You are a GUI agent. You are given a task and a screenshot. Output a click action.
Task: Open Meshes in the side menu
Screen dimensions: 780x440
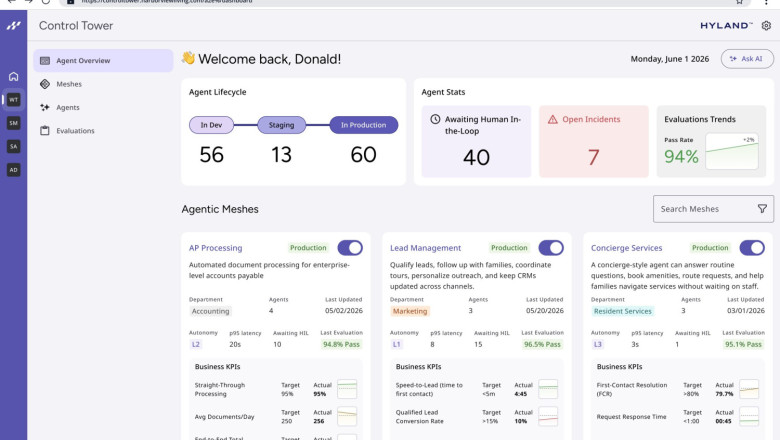[103, 84]
